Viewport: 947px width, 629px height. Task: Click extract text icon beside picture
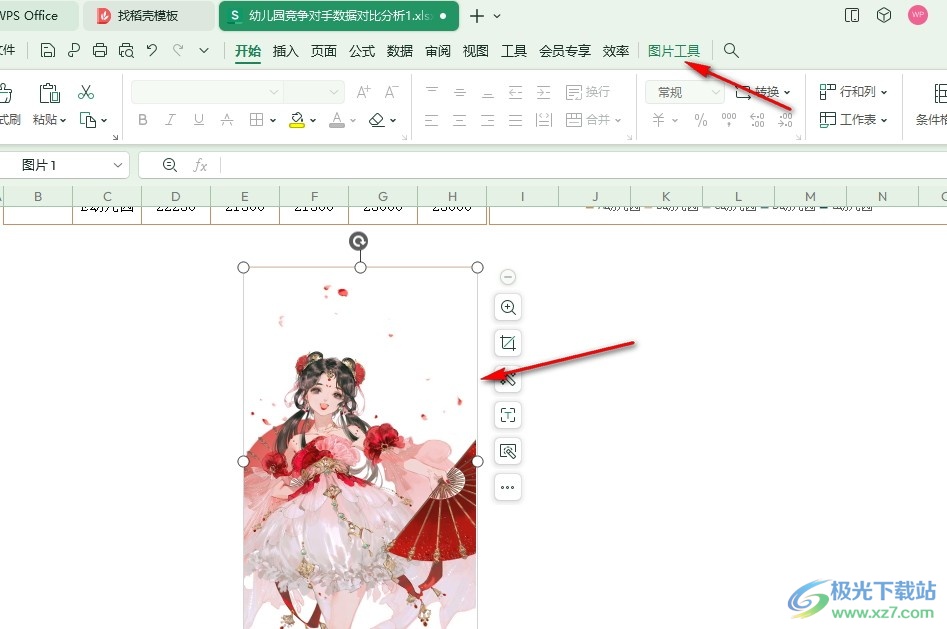(x=508, y=415)
